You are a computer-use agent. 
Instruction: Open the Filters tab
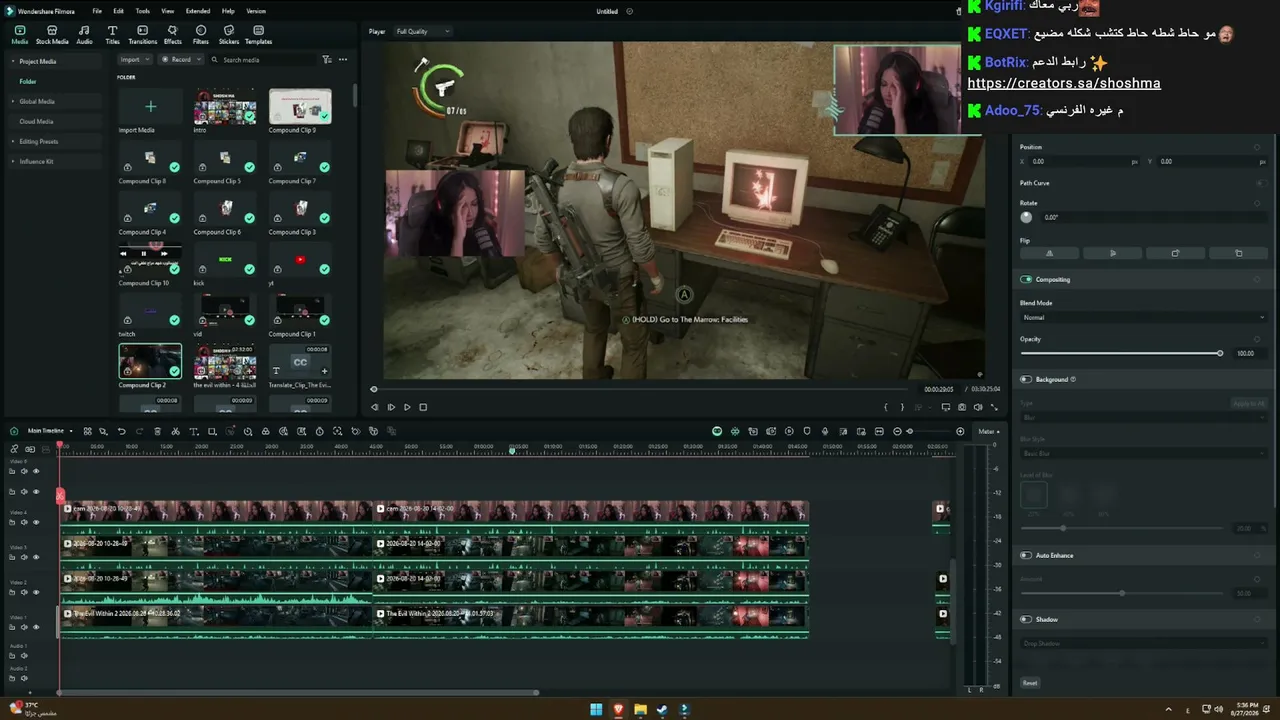point(201,35)
